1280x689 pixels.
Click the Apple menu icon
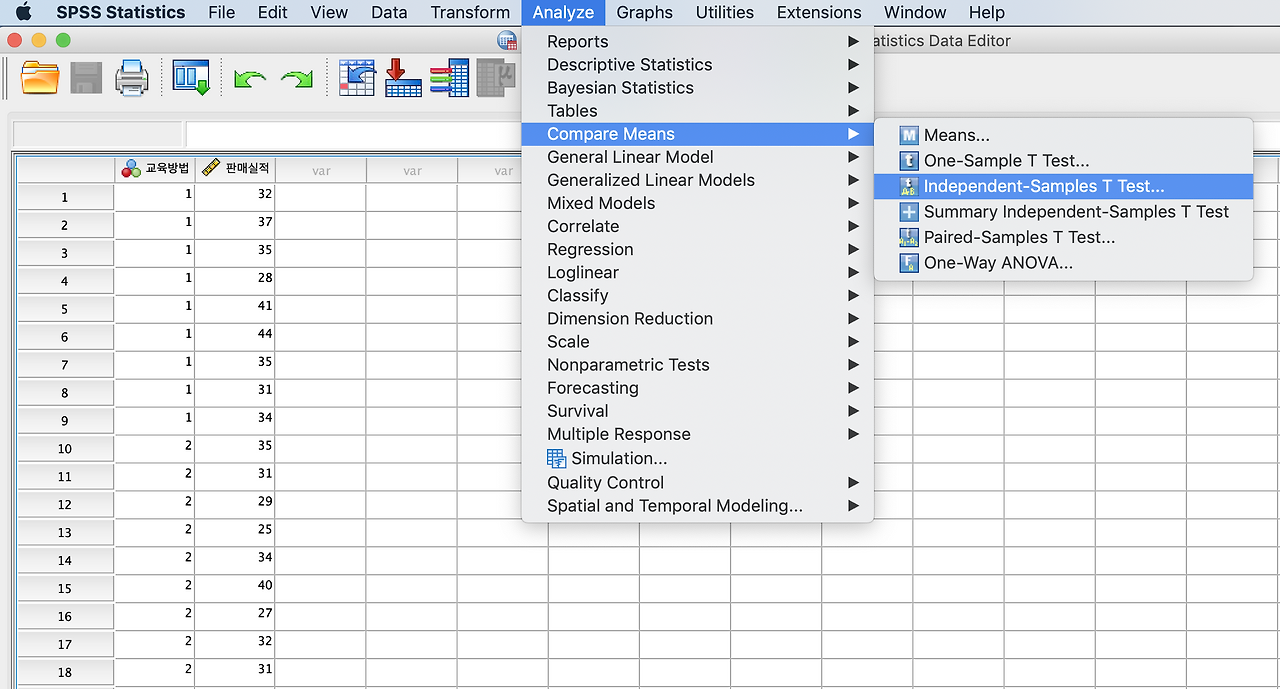pyautogui.click(x=24, y=12)
